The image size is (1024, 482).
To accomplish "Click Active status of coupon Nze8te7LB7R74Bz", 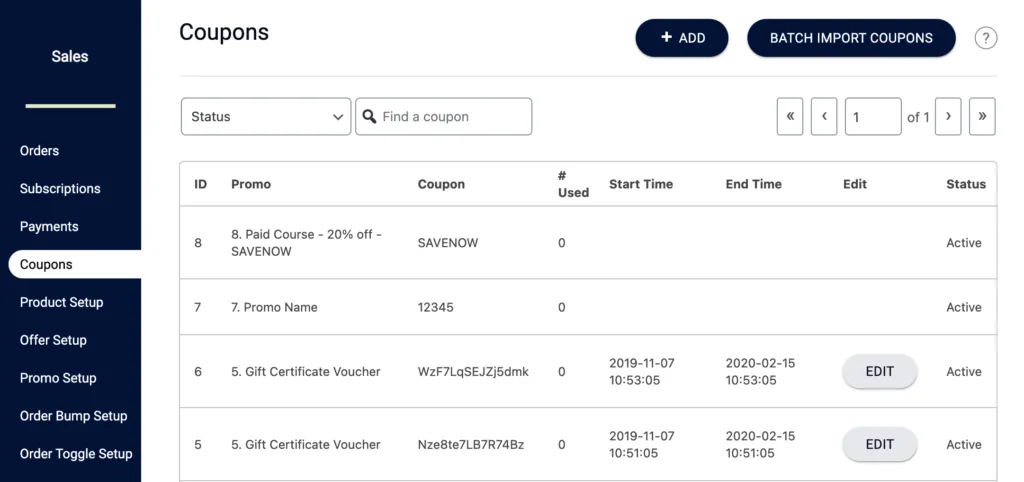I will [x=964, y=445].
